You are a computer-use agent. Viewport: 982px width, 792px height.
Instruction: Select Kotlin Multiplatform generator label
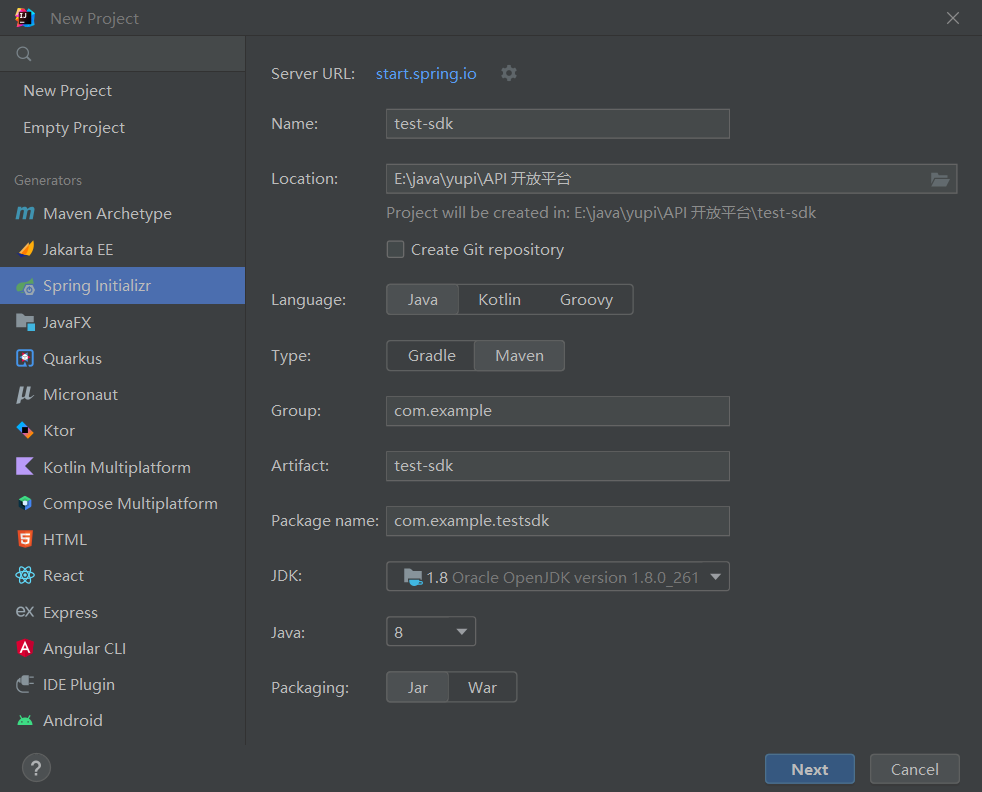[x=116, y=467]
